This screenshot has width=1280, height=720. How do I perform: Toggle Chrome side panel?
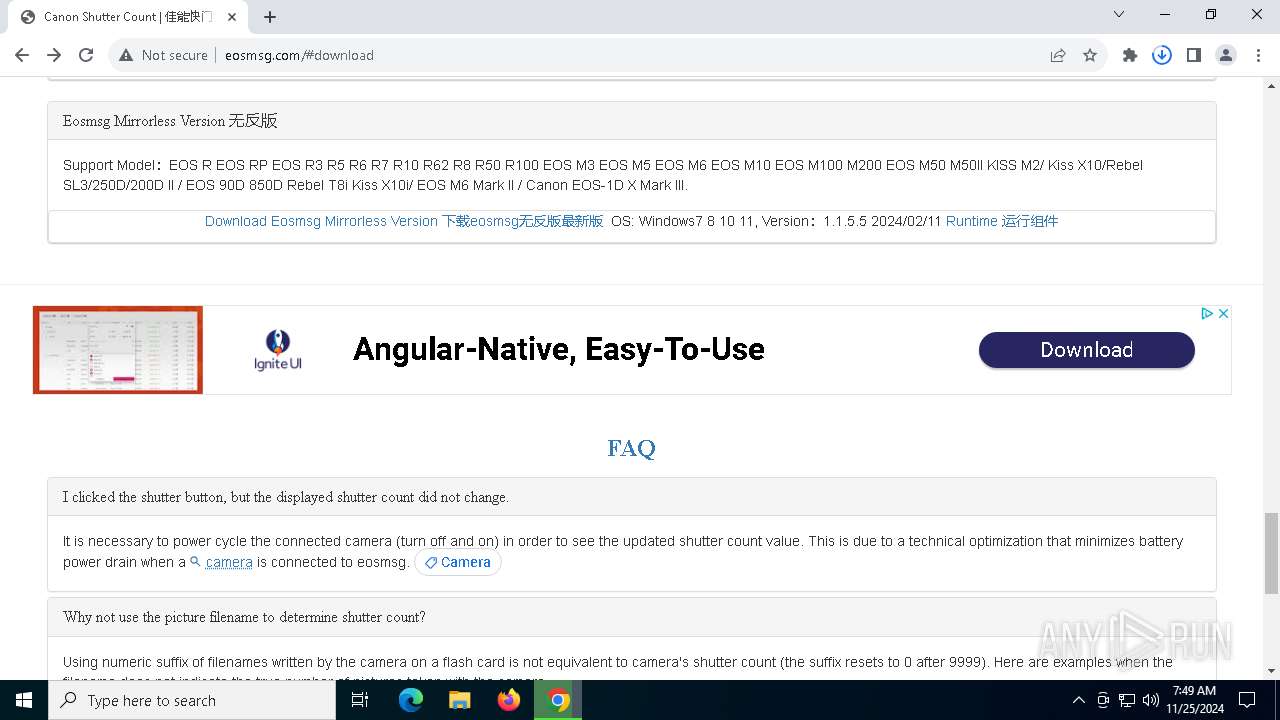pos(1194,55)
